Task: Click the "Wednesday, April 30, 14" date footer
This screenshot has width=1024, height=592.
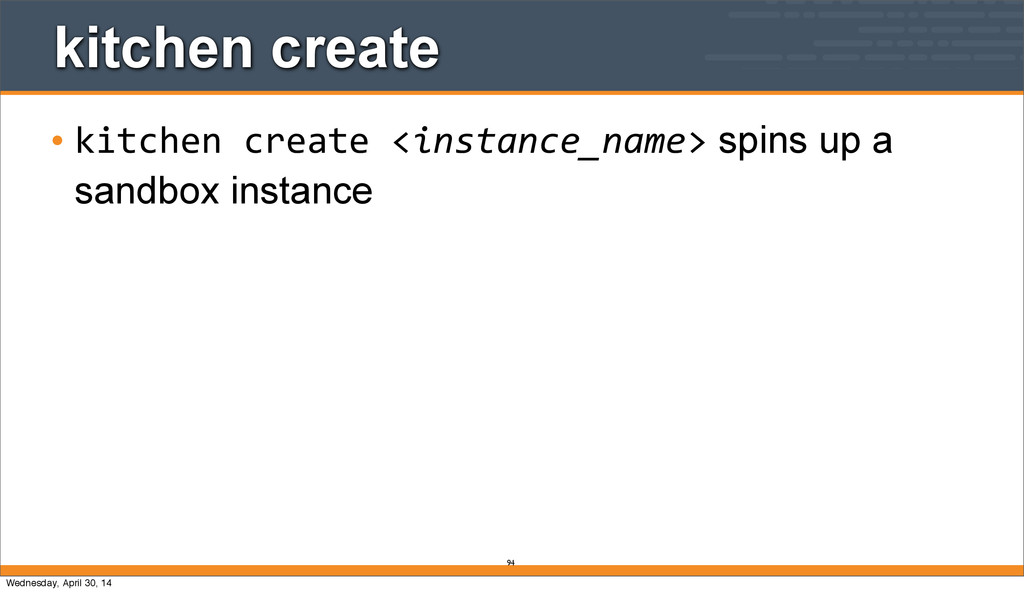Action: click(59, 583)
